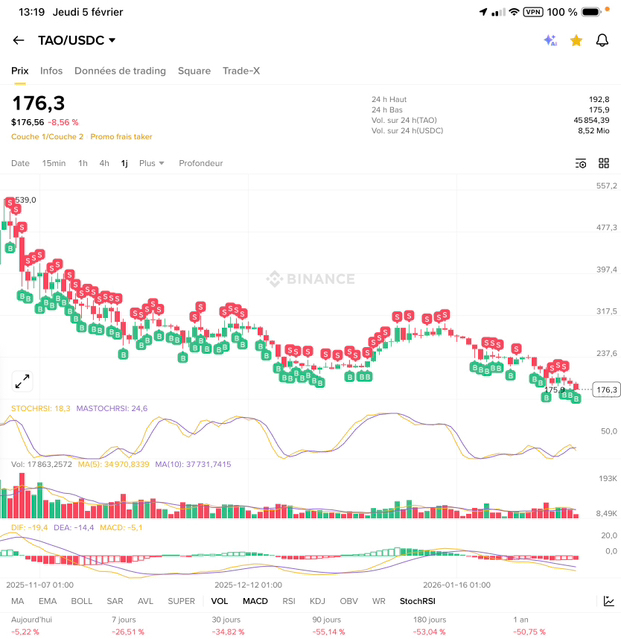Viewport: 621px width, 639px height.
Task: Tap the 1 an performance -50,75 %
Action: pos(530,632)
